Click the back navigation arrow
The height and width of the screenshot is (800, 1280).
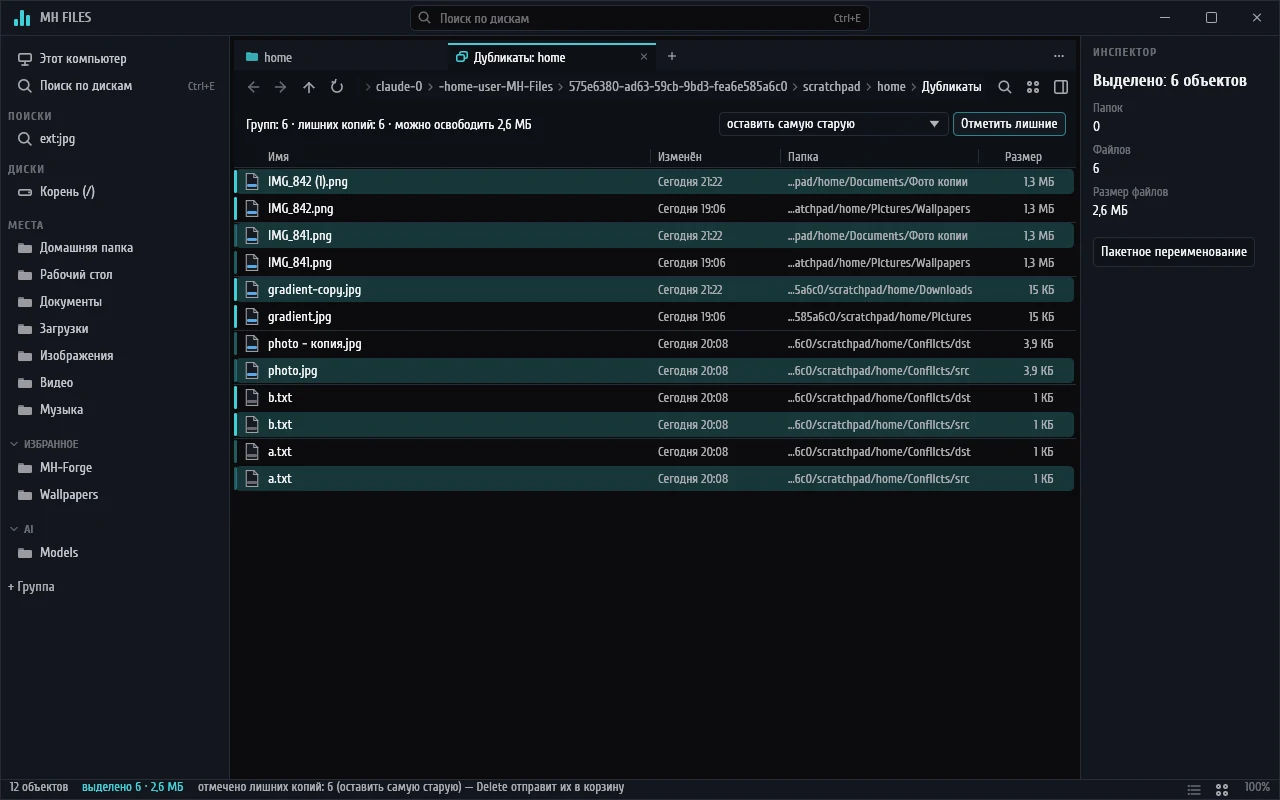pos(253,87)
